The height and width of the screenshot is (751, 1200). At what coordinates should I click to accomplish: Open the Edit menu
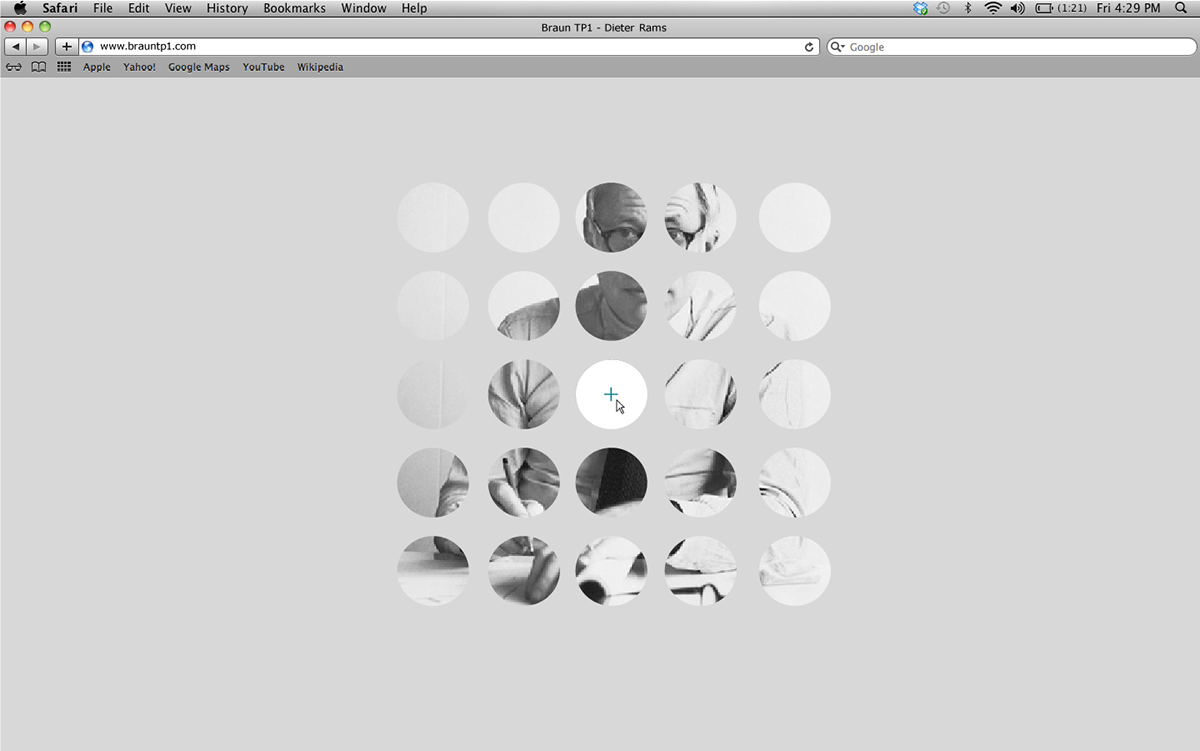[x=138, y=8]
